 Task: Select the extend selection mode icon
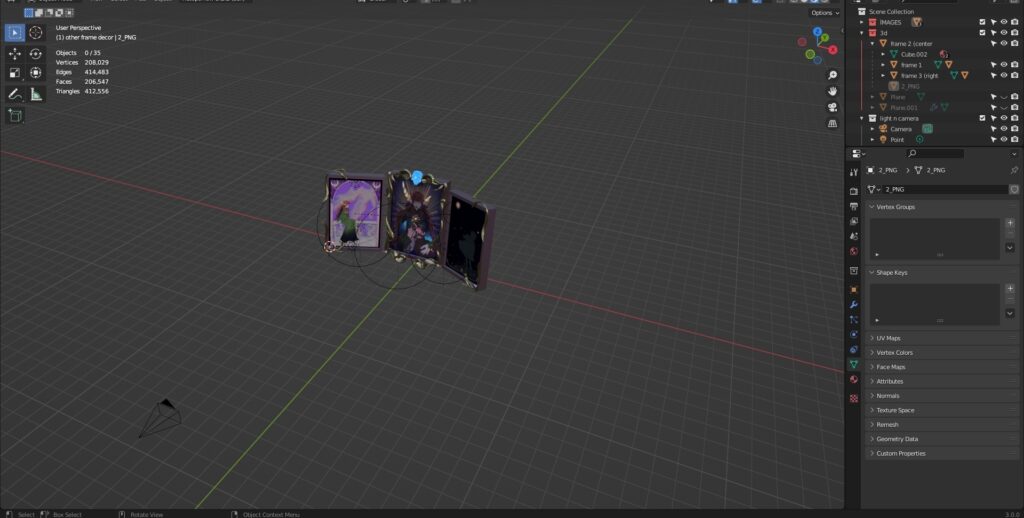click(x=39, y=12)
